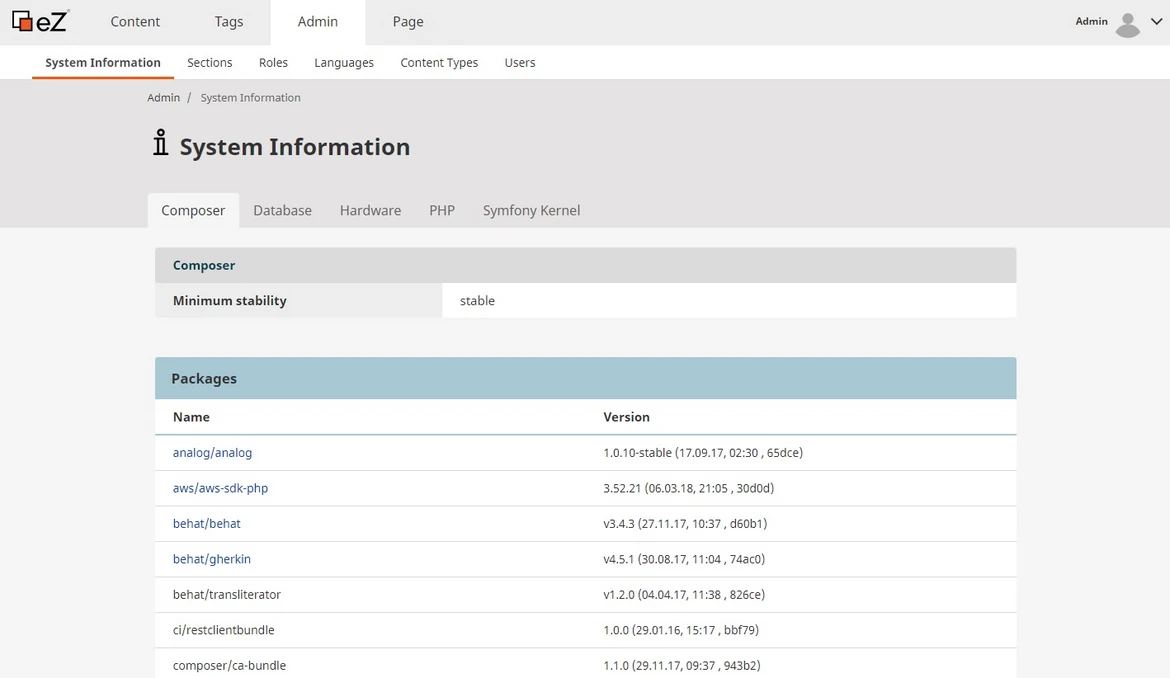
Task: Open the analog/analog package link
Action: point(212,452)
